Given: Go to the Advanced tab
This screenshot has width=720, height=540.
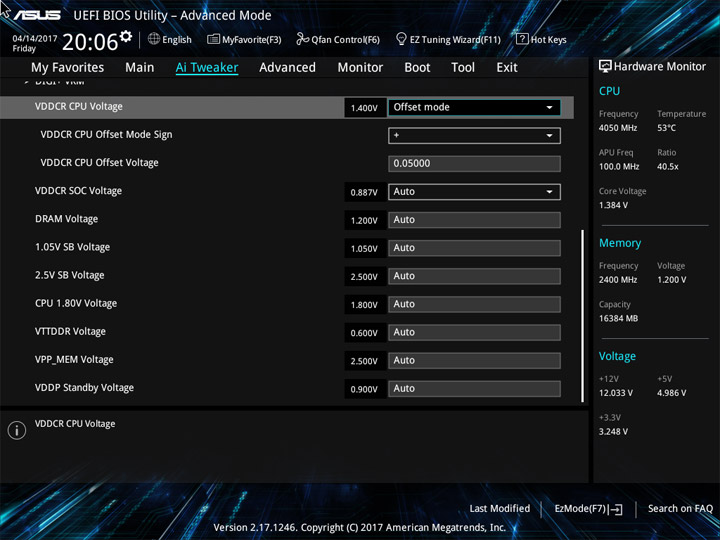Looking at the screenshot, I should click(x=287, y=68).
